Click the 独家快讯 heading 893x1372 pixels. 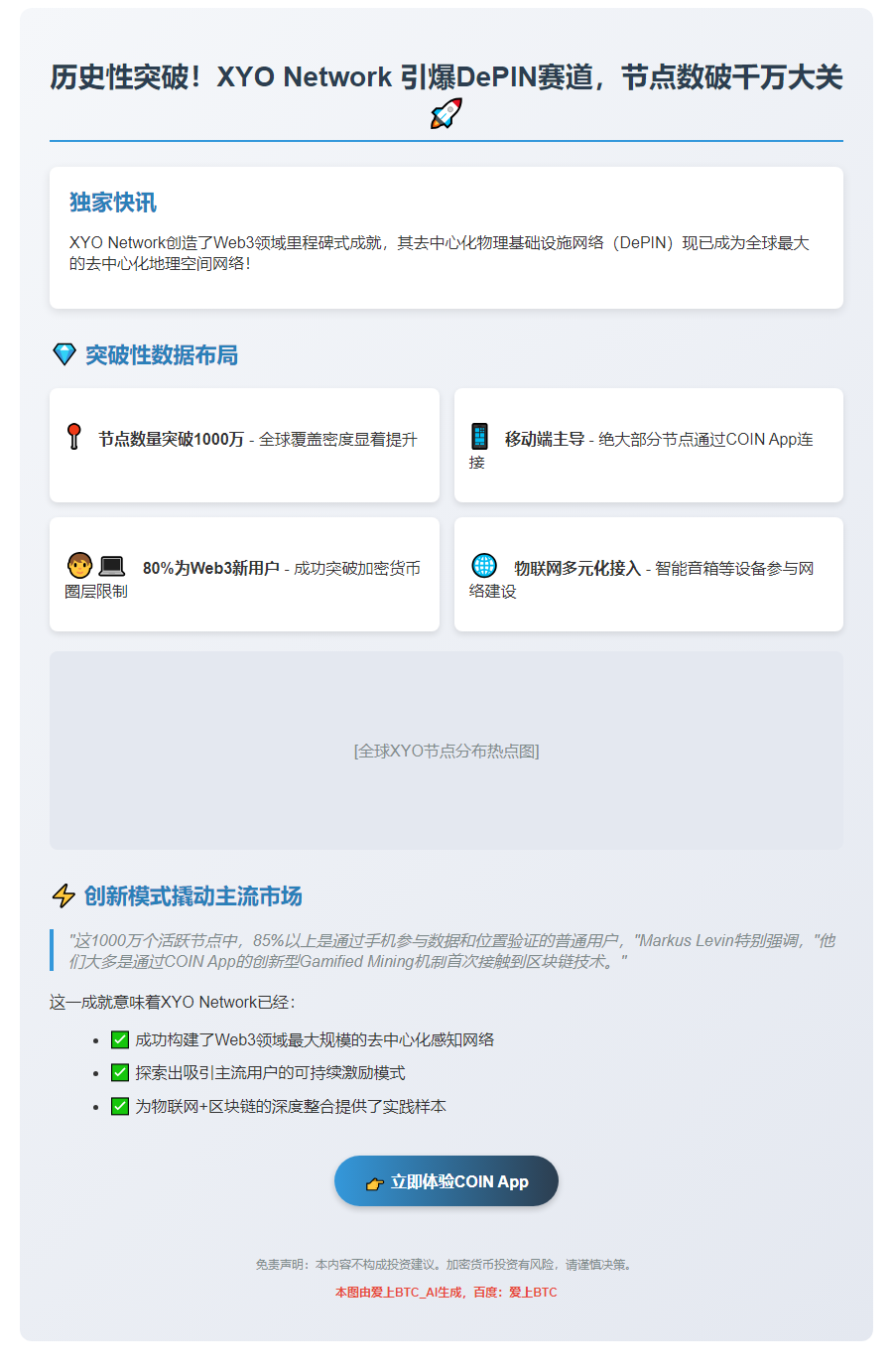113,203
